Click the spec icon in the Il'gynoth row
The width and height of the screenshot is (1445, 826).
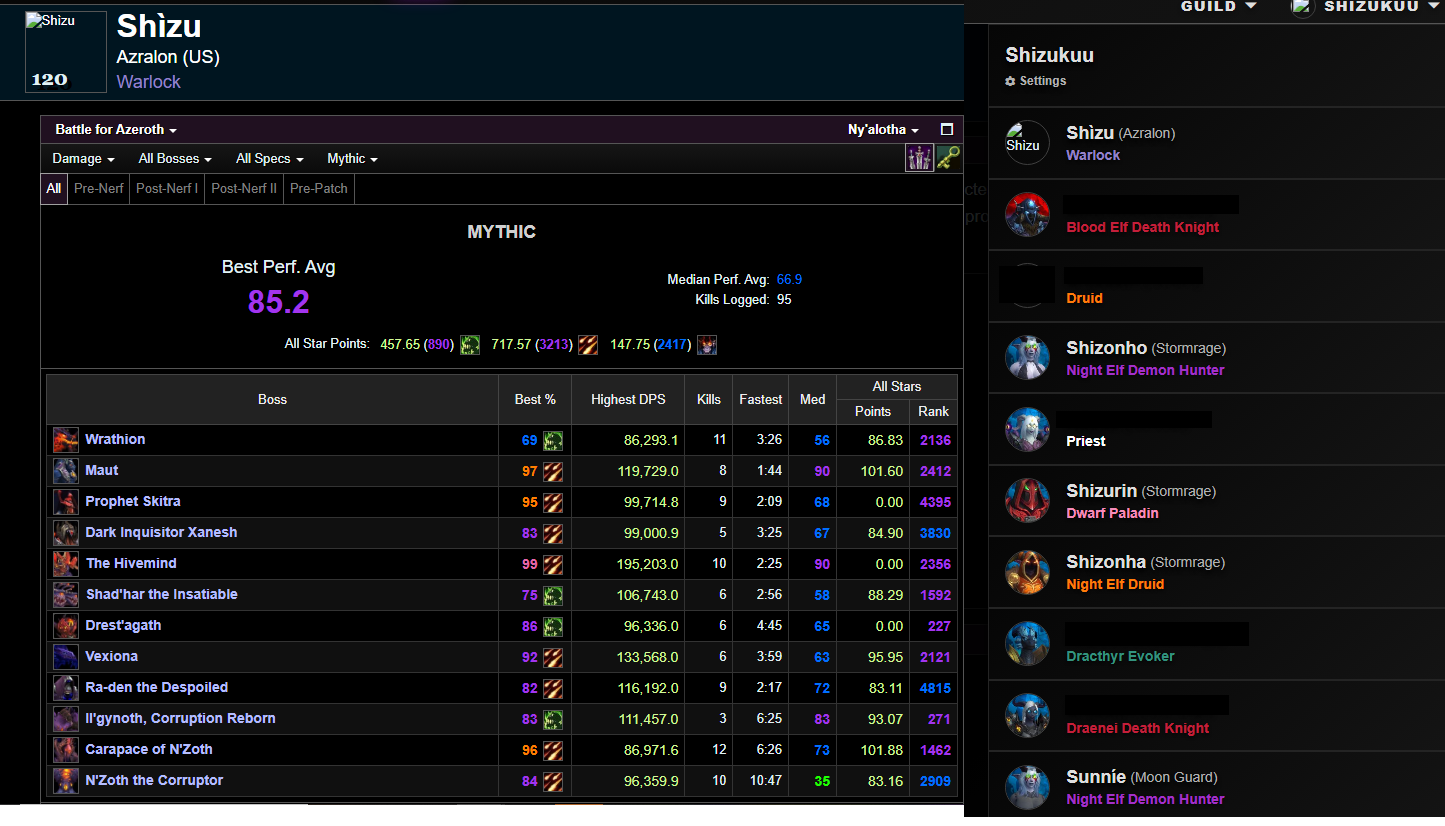point(553,719)
